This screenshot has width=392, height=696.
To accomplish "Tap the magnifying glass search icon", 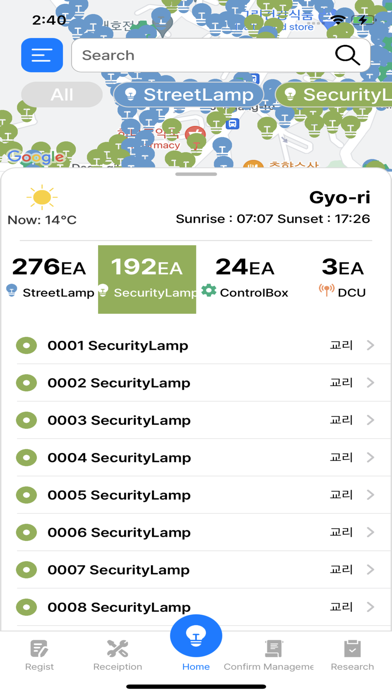I will pos(347,55).
